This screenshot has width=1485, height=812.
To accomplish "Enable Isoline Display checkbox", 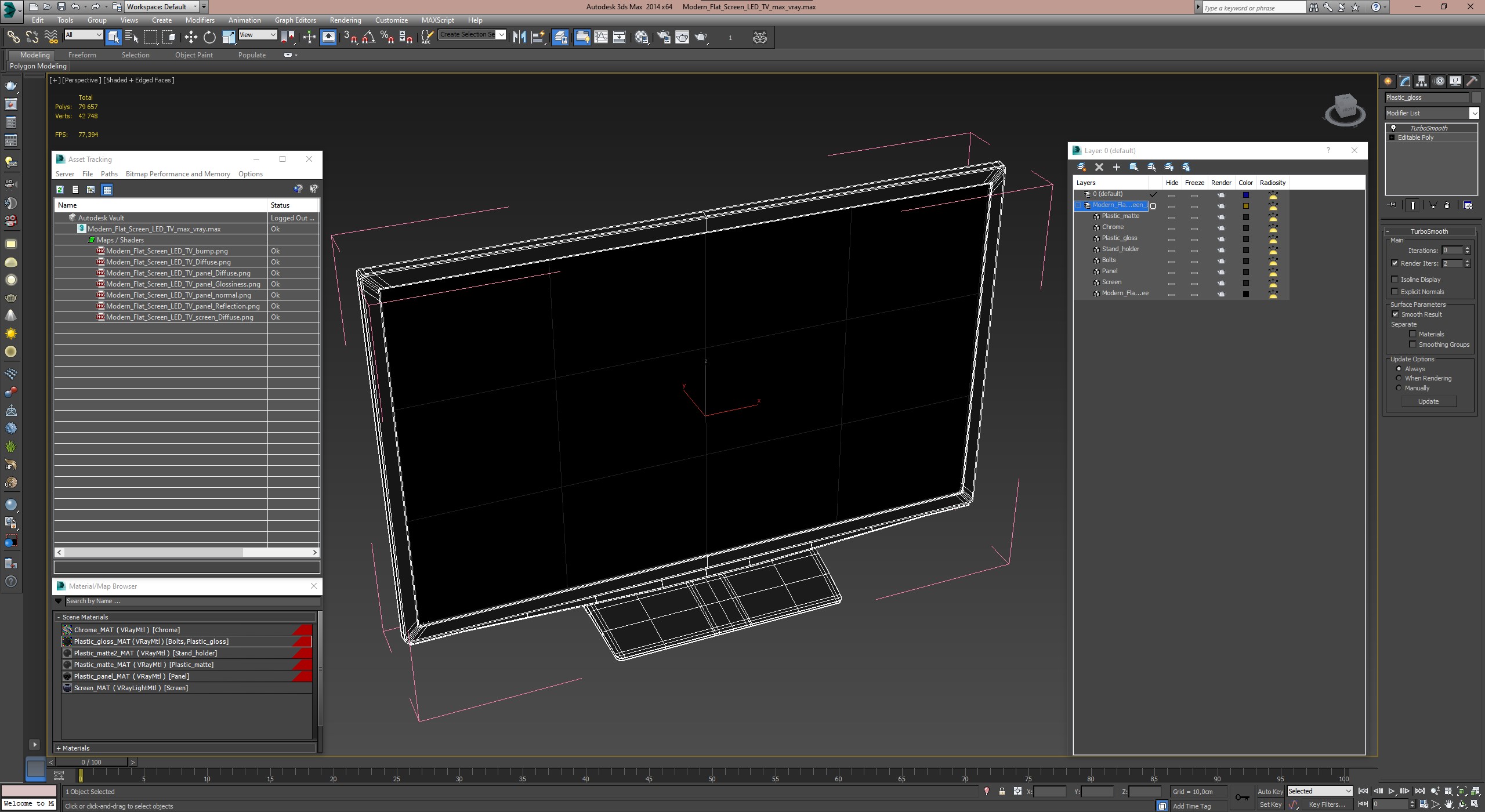I will (x=1396, y=280).
